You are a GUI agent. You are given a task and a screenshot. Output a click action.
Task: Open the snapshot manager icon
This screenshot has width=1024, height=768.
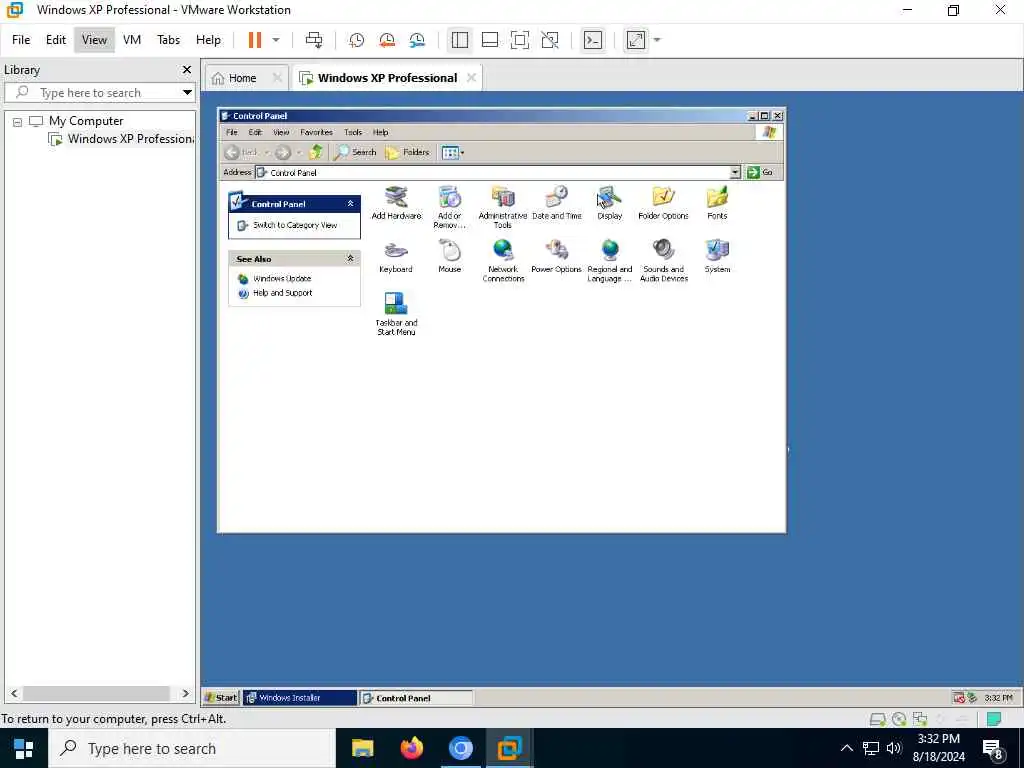tap(417, 40)
